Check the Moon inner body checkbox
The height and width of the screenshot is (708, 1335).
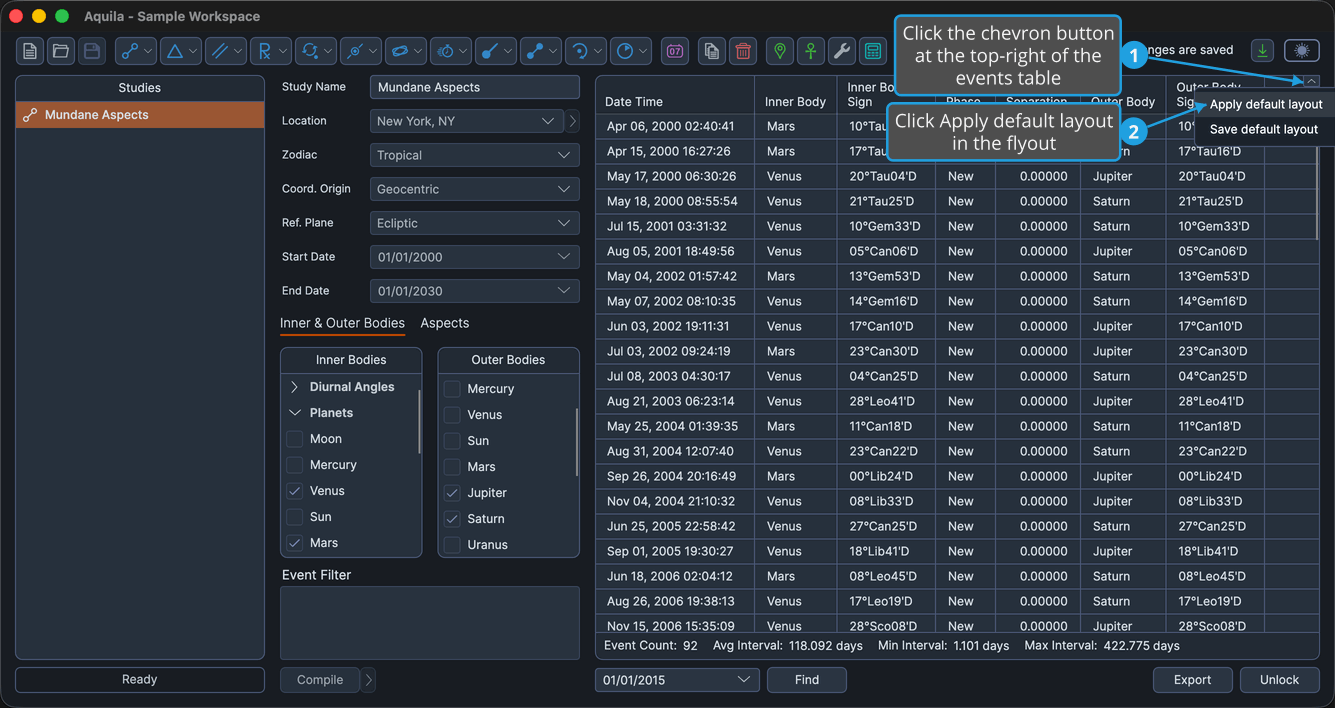point(295,439)
